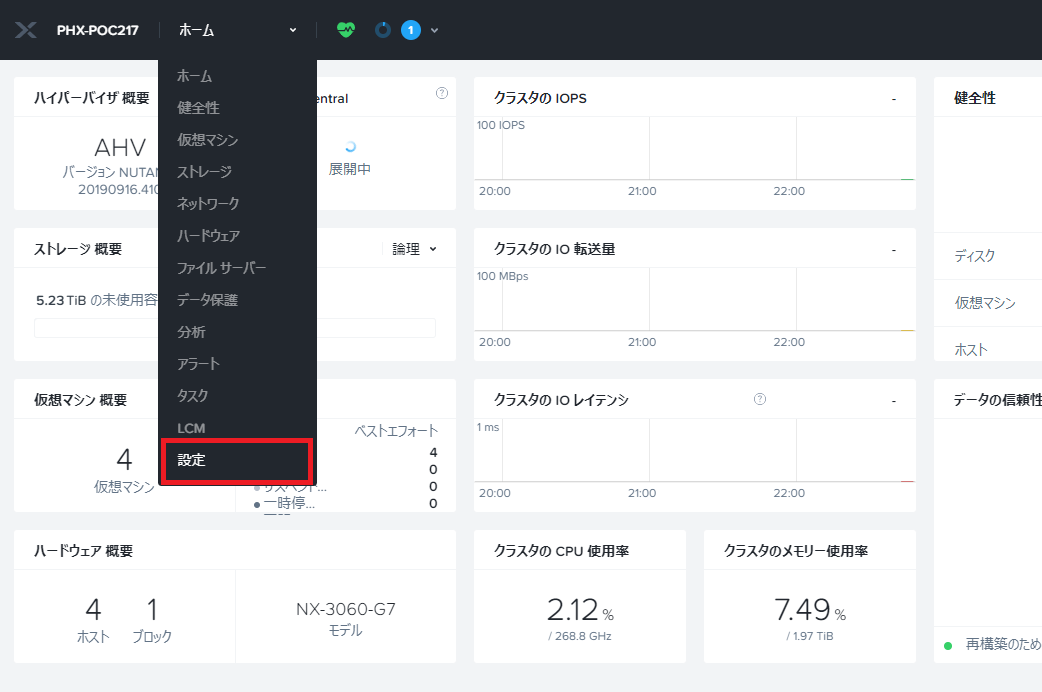Expand the chevron next to the alert badge
This screenshot has width=1042, height=692.
click(x=435, y=30)
